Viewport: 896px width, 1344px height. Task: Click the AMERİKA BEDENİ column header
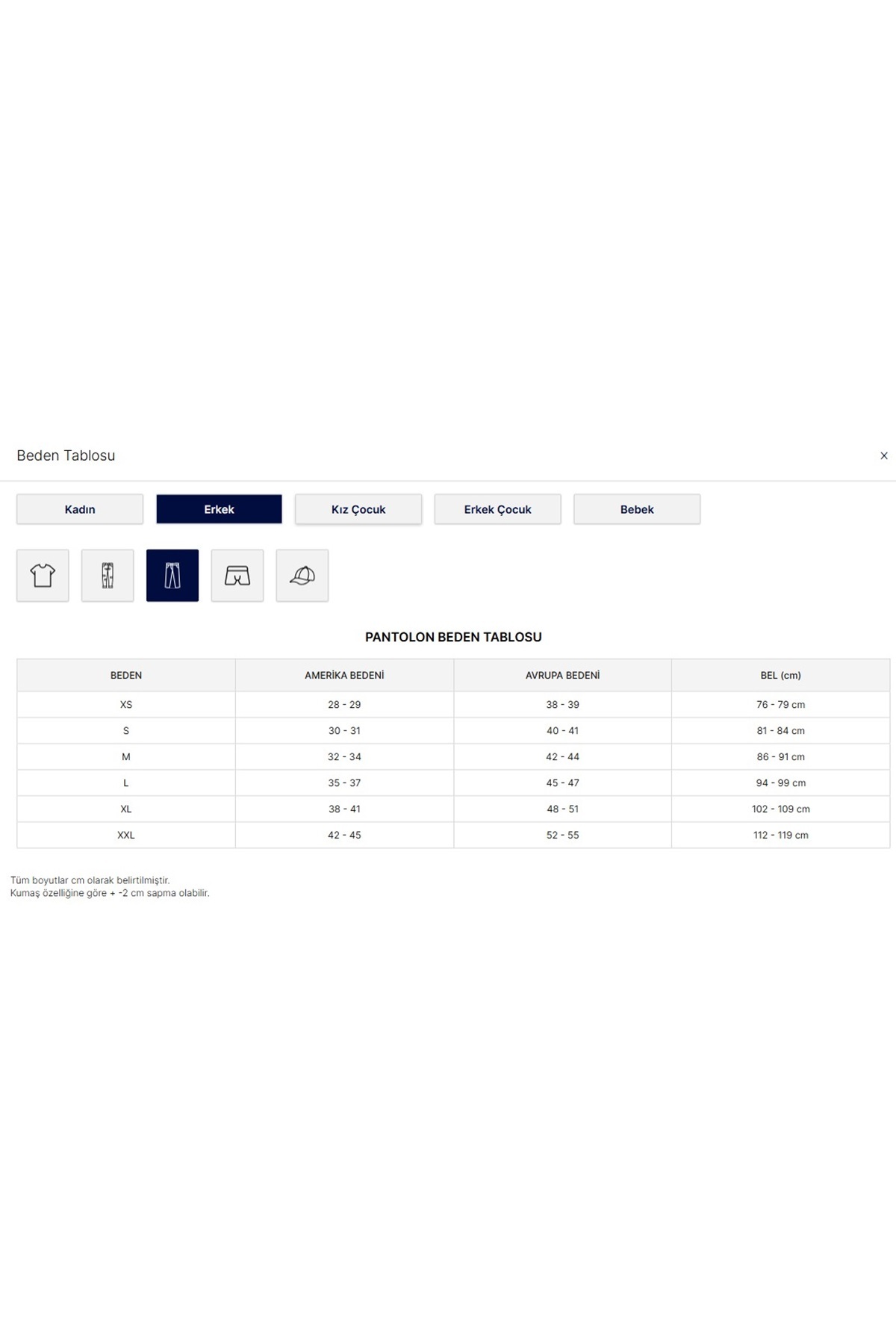click(x=344, y=675)
